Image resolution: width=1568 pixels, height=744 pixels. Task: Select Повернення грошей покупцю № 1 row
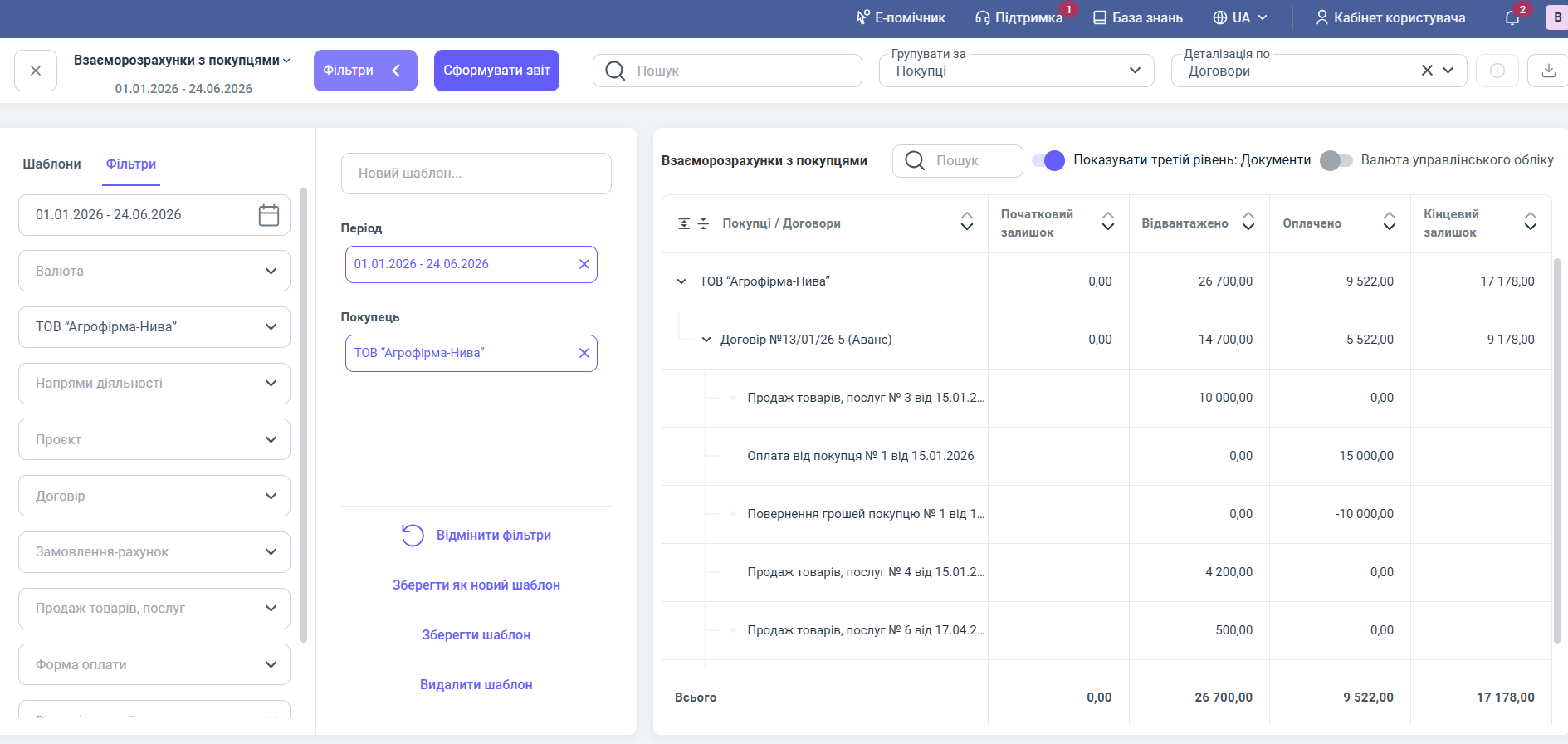[1106, 514]
